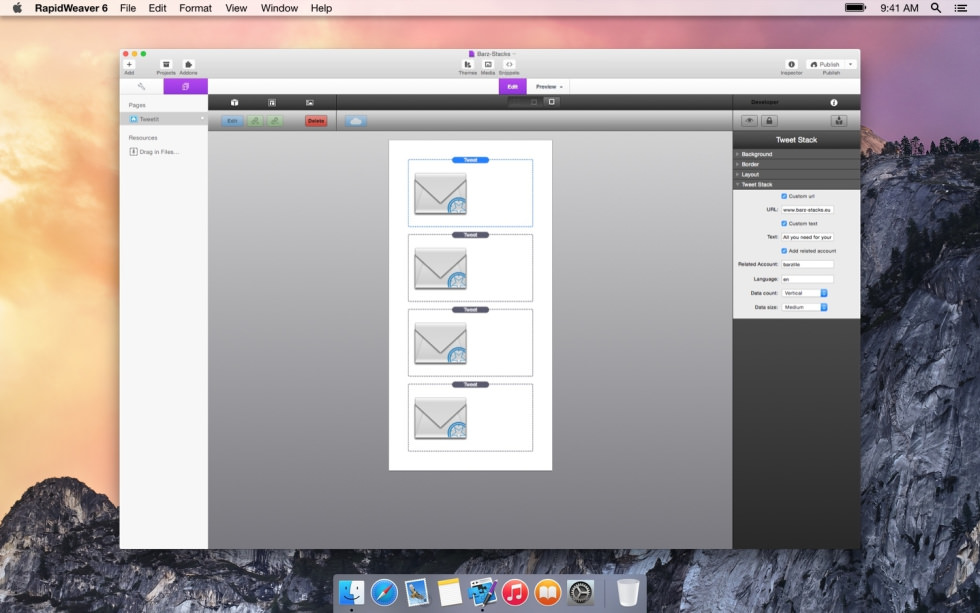Toggle the eye visibility button in inspector
Screen dimensions: 980x613
pyautogui.click(x=749, y=121)
